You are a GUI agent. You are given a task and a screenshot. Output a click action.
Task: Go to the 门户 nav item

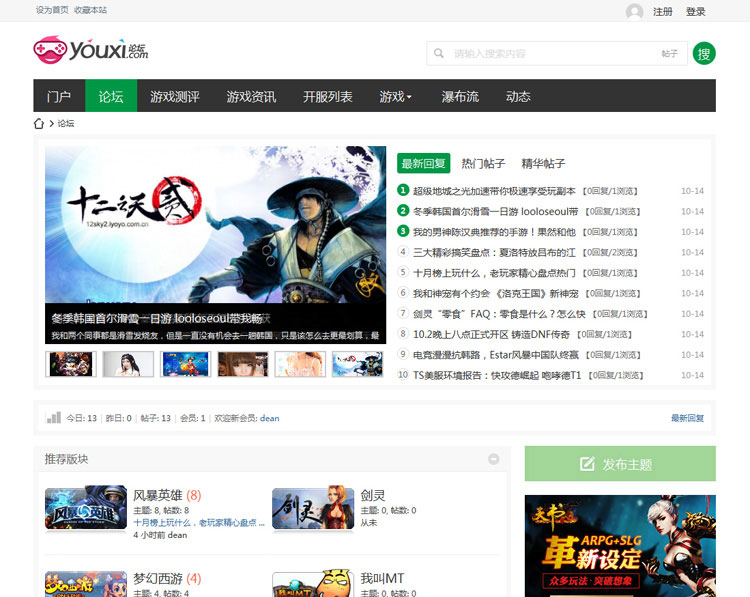coord(59,96)
